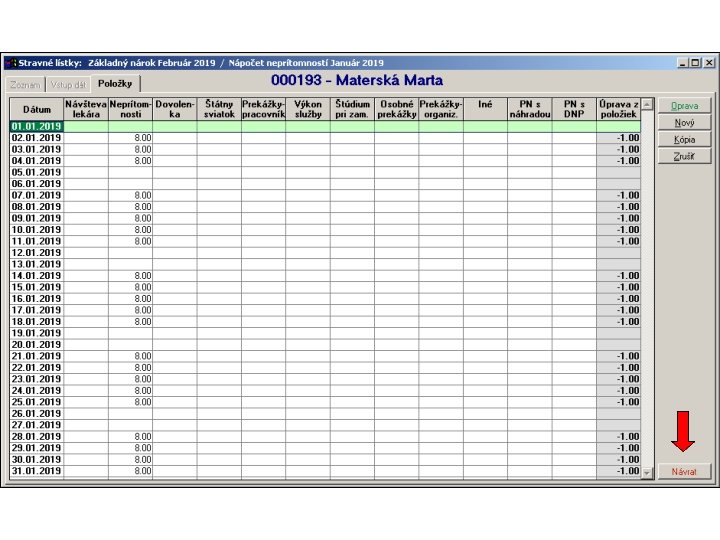
Task: Click -1.00 Úprava value for 17.01.2019
Action: click(x=619, y=310)
